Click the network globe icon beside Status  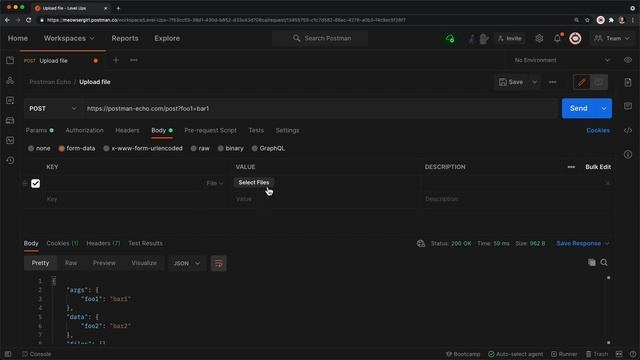coord(421,244)
